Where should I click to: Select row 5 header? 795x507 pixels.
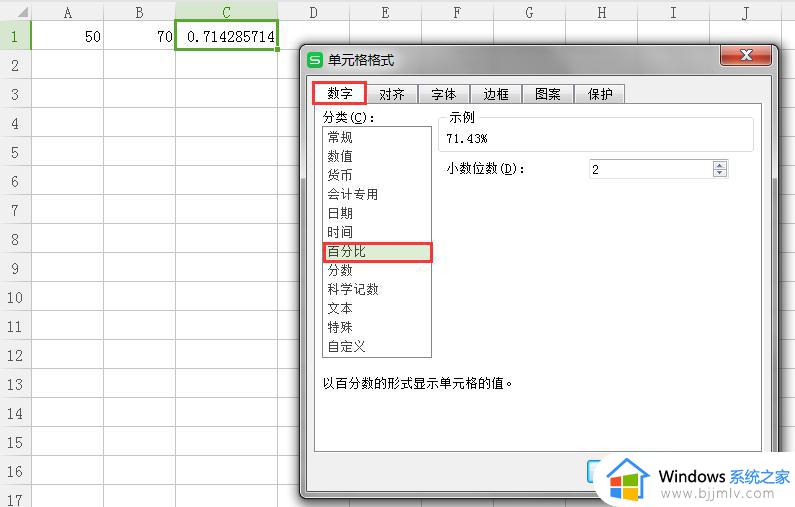tap(15, 152)
